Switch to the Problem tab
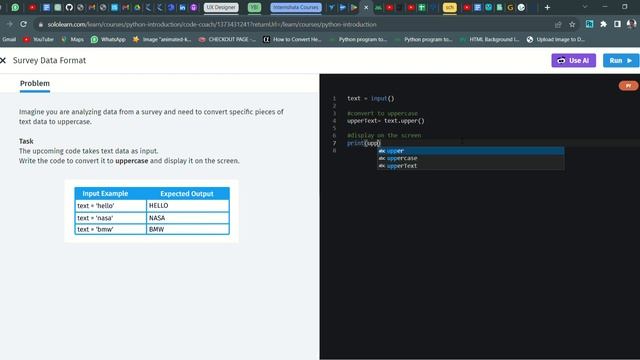Screen dimensions: 640x360 point(35,83)
